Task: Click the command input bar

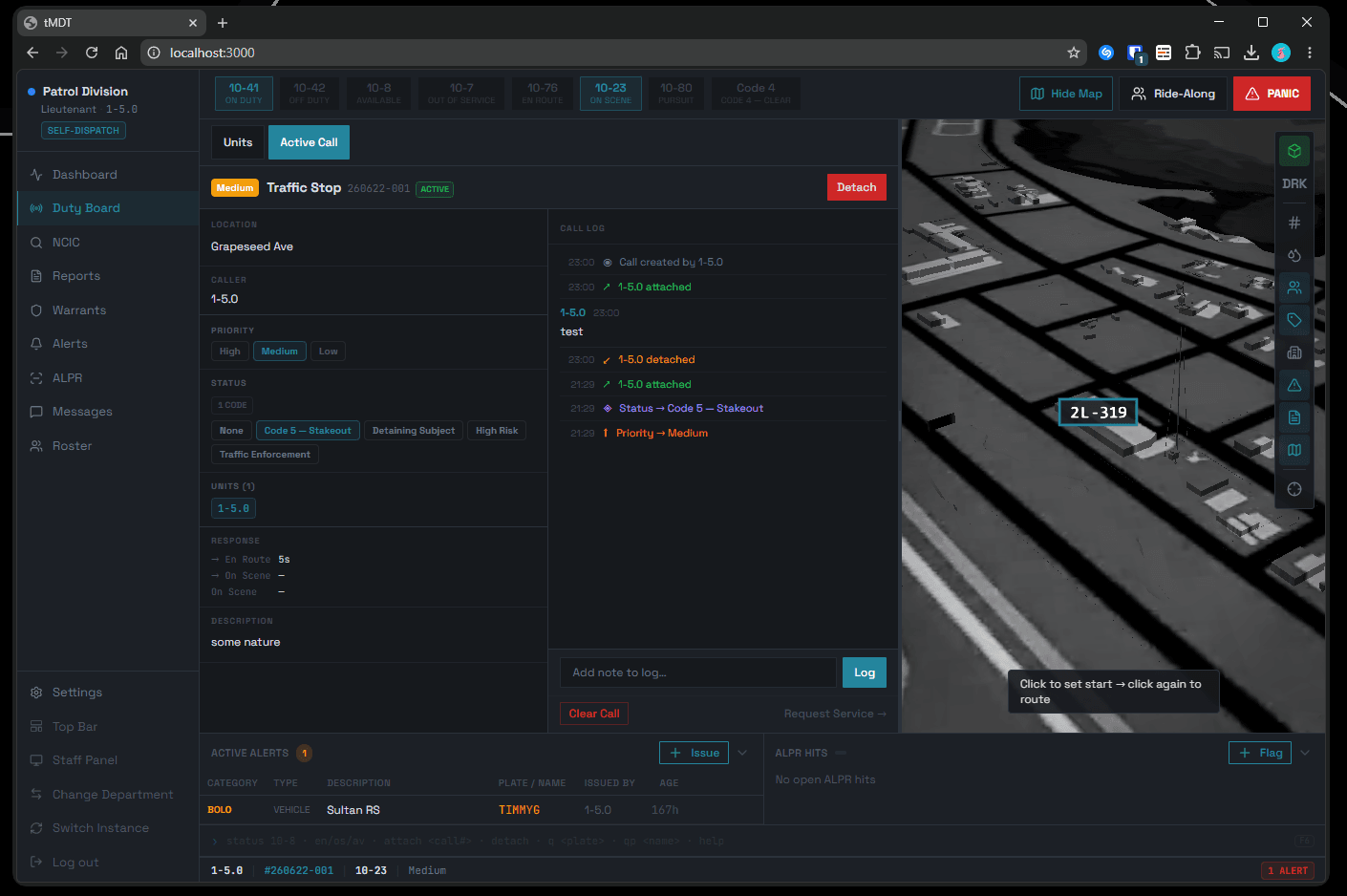Action: coord(763,842)
